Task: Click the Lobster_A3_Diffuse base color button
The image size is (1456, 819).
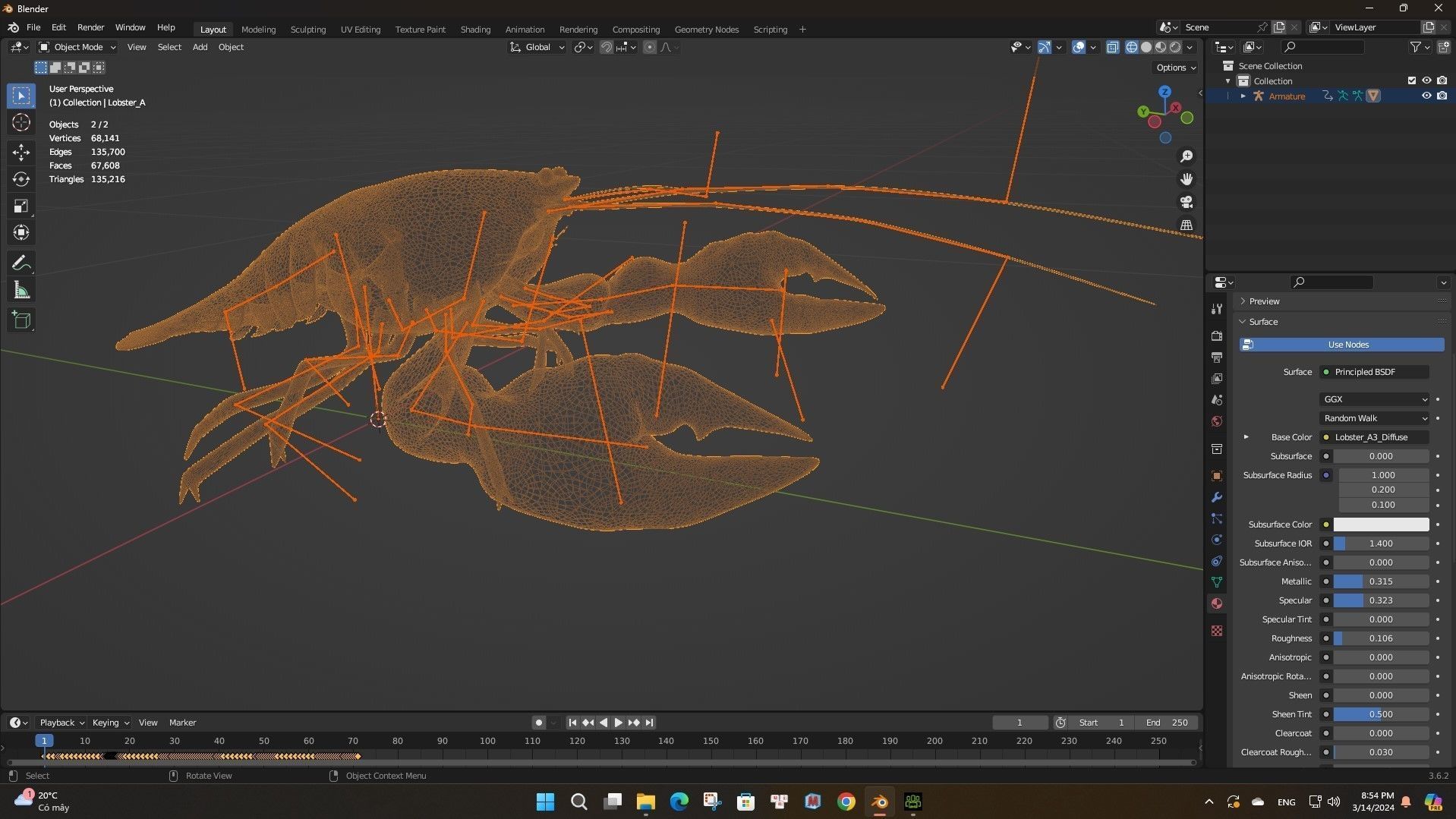Action: 1375,437
